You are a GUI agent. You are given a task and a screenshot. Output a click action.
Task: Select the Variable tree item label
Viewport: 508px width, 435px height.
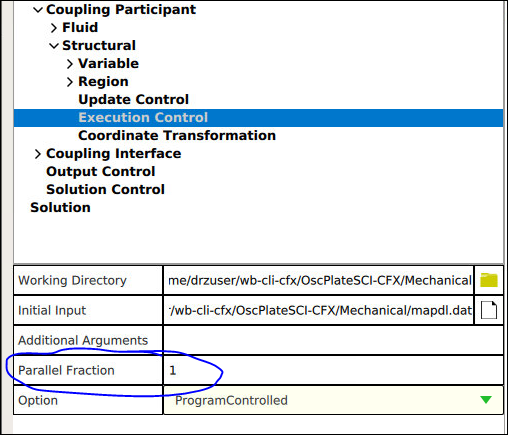point(108,63)
